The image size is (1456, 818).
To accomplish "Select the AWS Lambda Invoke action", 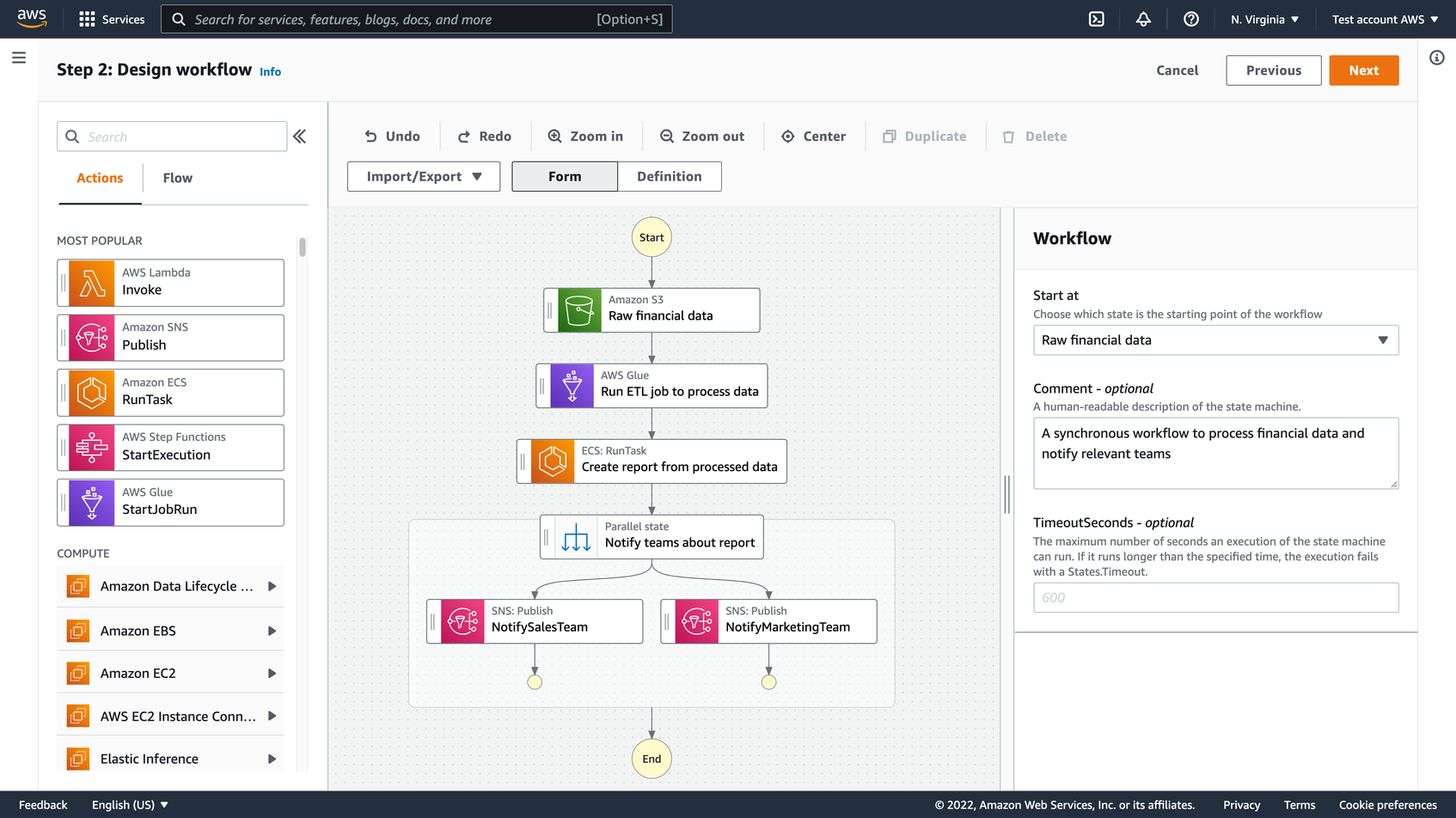I will click(x=169, y=282).
